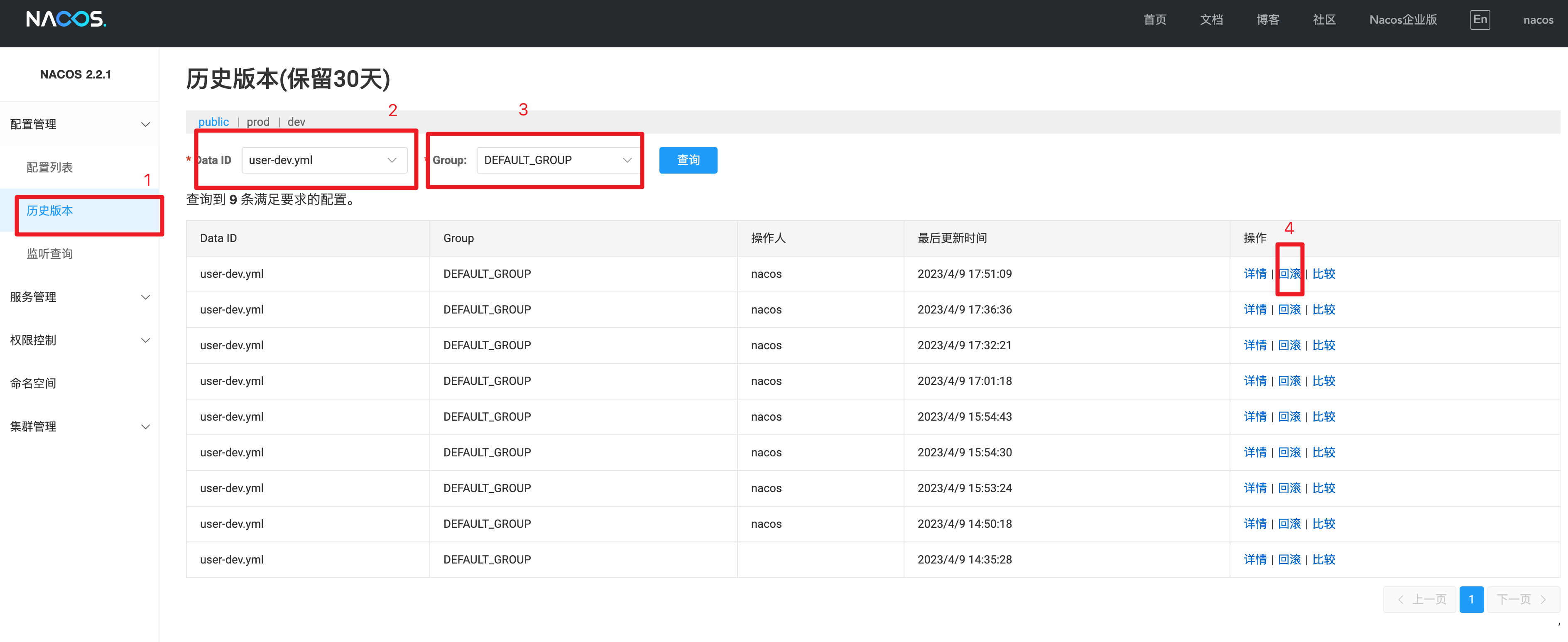This screenshot has height=642, width=1568.
Task: Click 回滚 for the 17:32:21 record
Action: pos(1289,345)
